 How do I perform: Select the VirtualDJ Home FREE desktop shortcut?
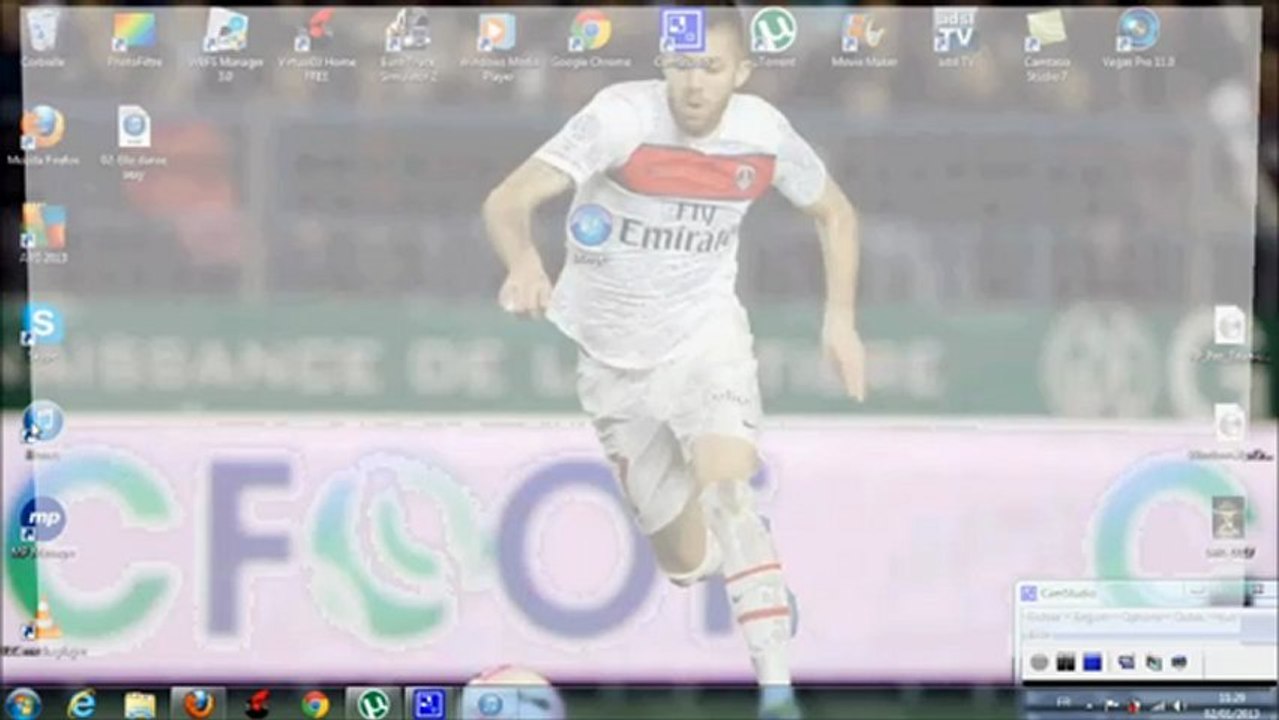click(316, 44)
